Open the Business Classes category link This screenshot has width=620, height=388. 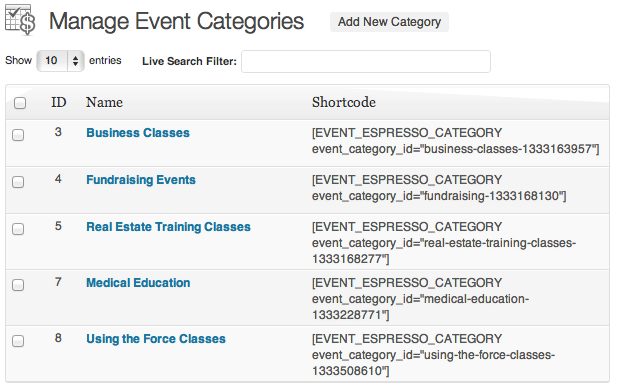click(x=138, y=133)
